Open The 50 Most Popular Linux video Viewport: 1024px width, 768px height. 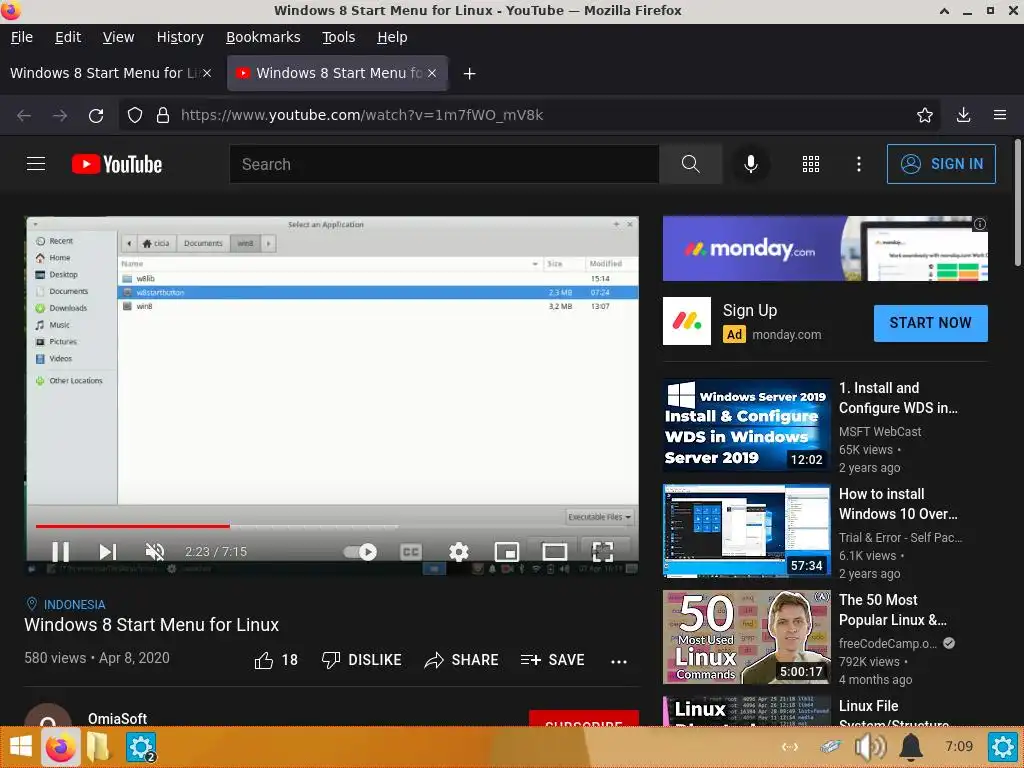click(746, 637)
